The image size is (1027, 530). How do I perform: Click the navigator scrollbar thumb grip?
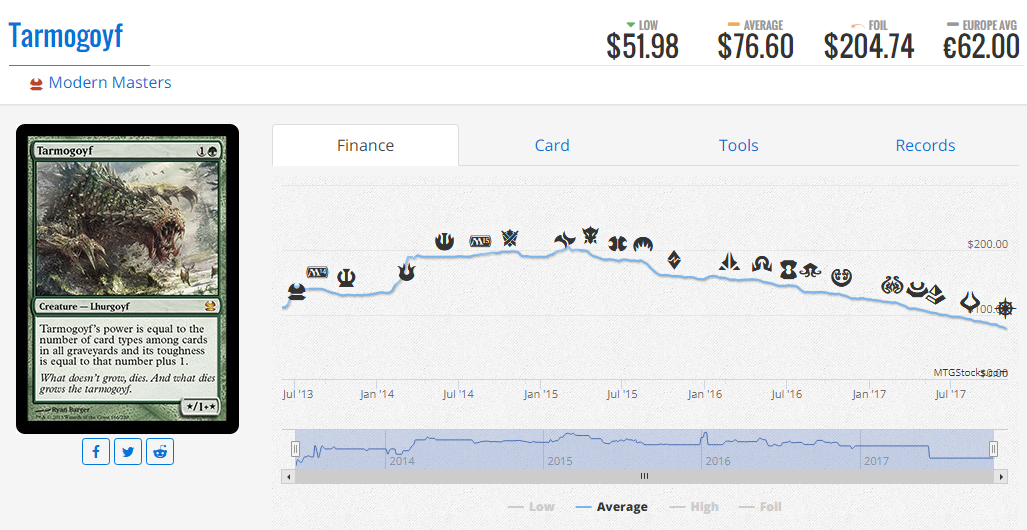tap(644, 476)
